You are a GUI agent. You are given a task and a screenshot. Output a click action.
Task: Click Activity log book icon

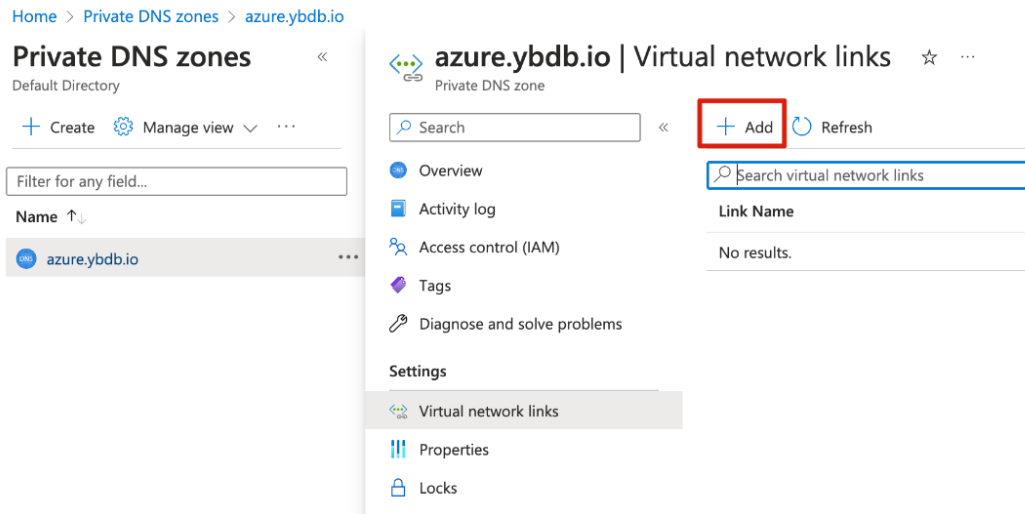click(398, 209)
